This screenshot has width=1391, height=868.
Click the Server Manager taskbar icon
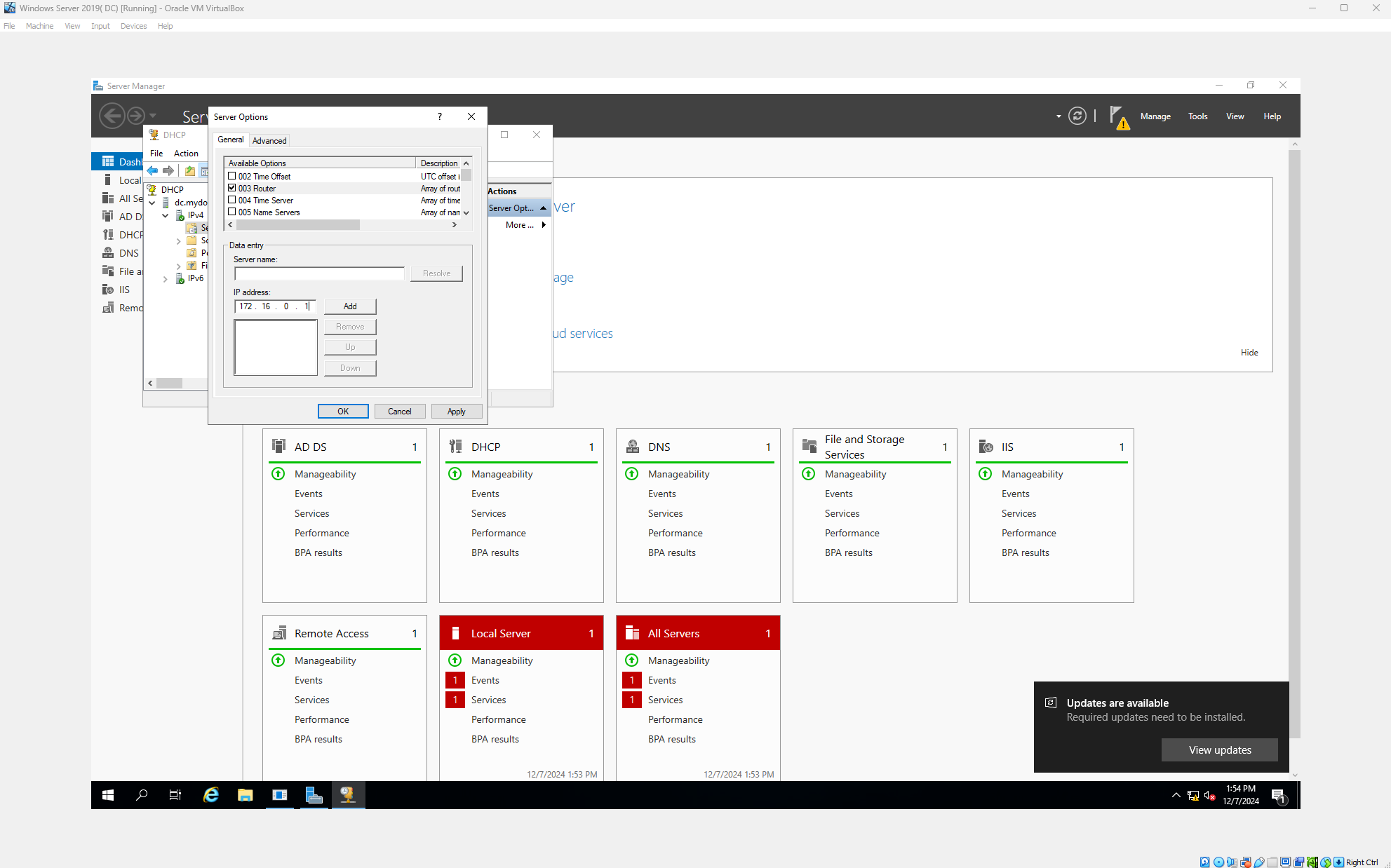coord(314,794)
